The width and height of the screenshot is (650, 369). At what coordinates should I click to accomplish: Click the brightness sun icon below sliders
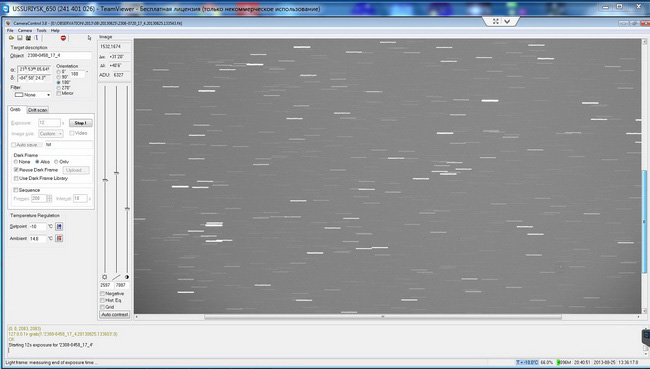[x=104, y=277]
